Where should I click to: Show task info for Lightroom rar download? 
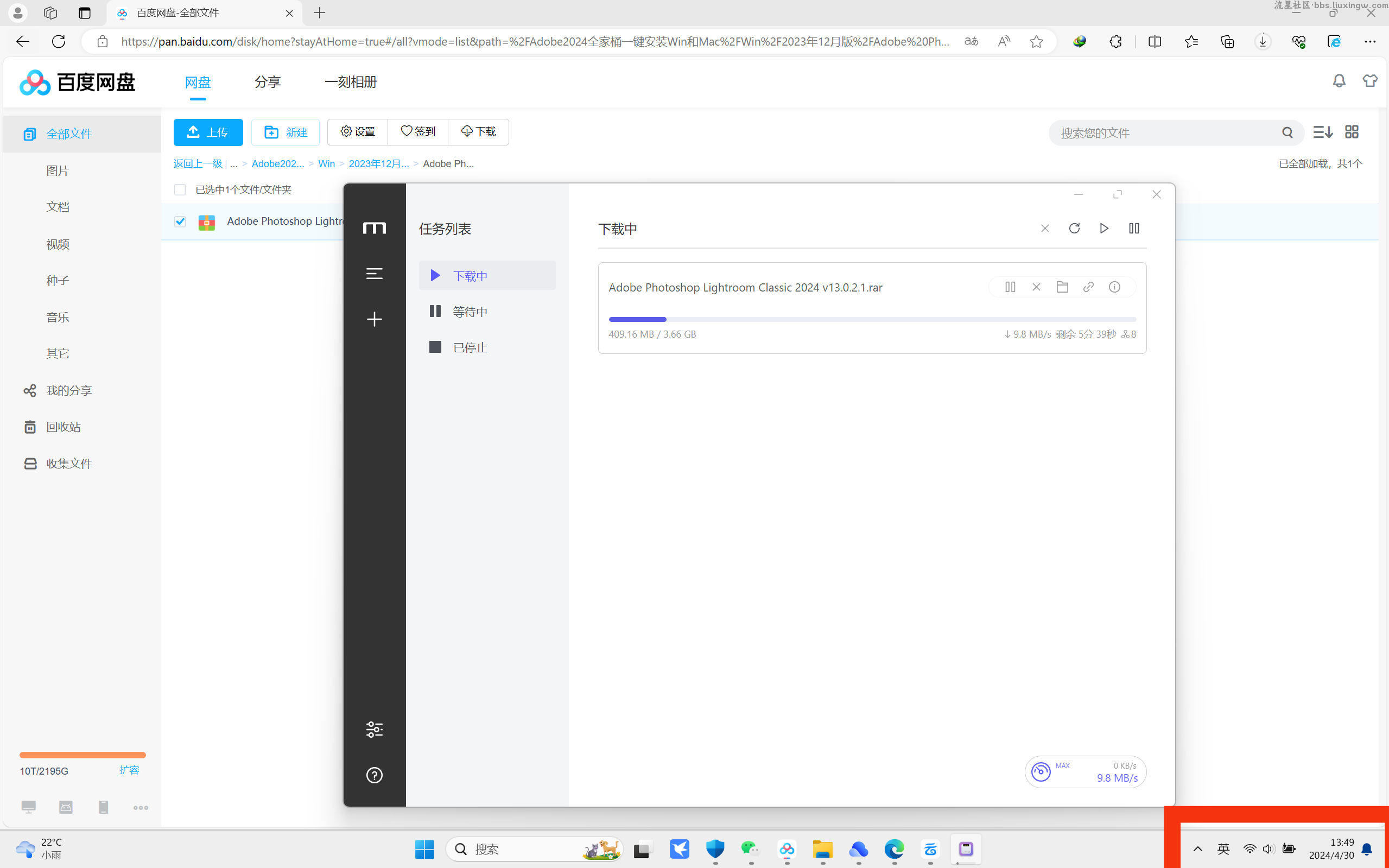click(x=1114, y=287)
